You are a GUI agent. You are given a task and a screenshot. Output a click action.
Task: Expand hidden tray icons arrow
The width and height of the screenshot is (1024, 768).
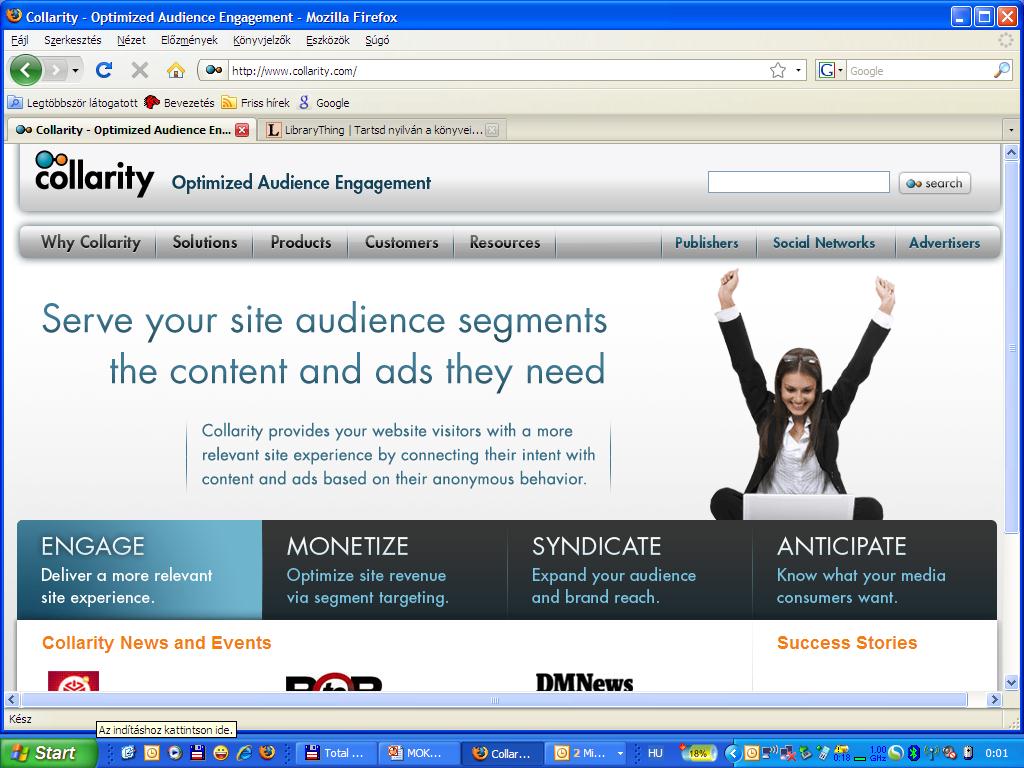pyautogui.click(x=732, y=753)
